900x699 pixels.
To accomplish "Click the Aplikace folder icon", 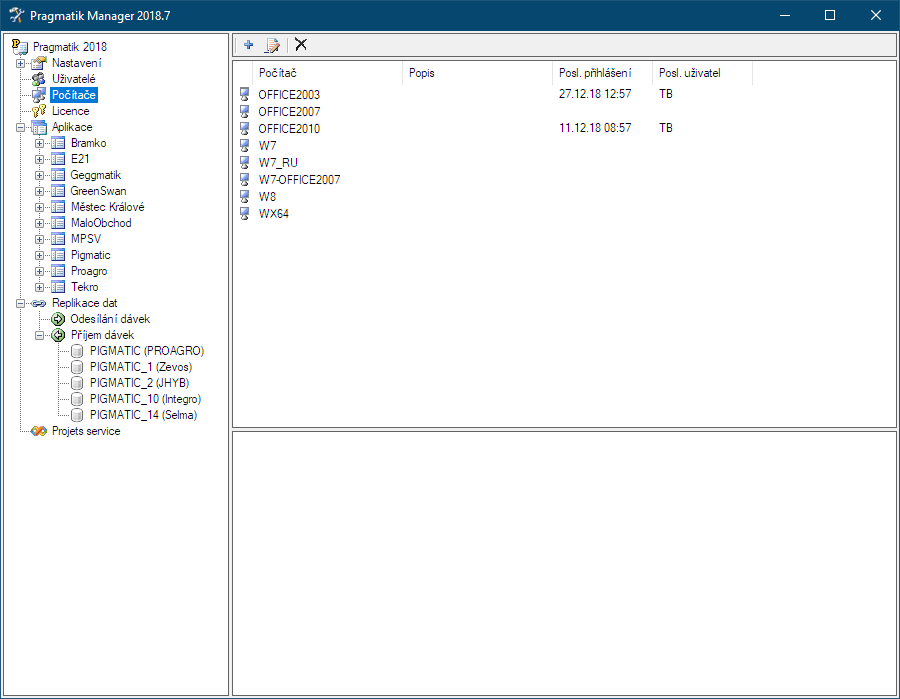I will (38, 127).
